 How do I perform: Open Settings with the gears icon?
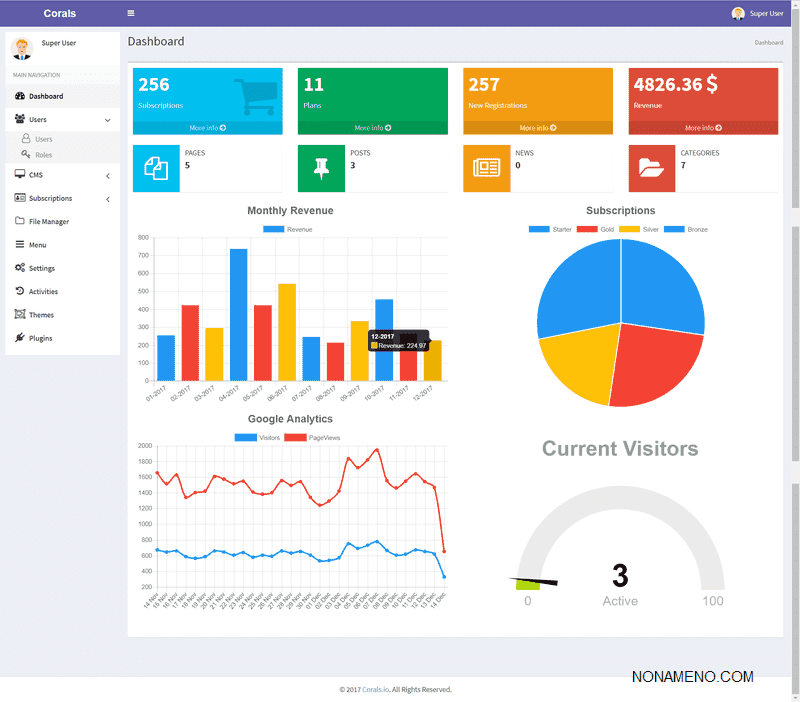21,268
